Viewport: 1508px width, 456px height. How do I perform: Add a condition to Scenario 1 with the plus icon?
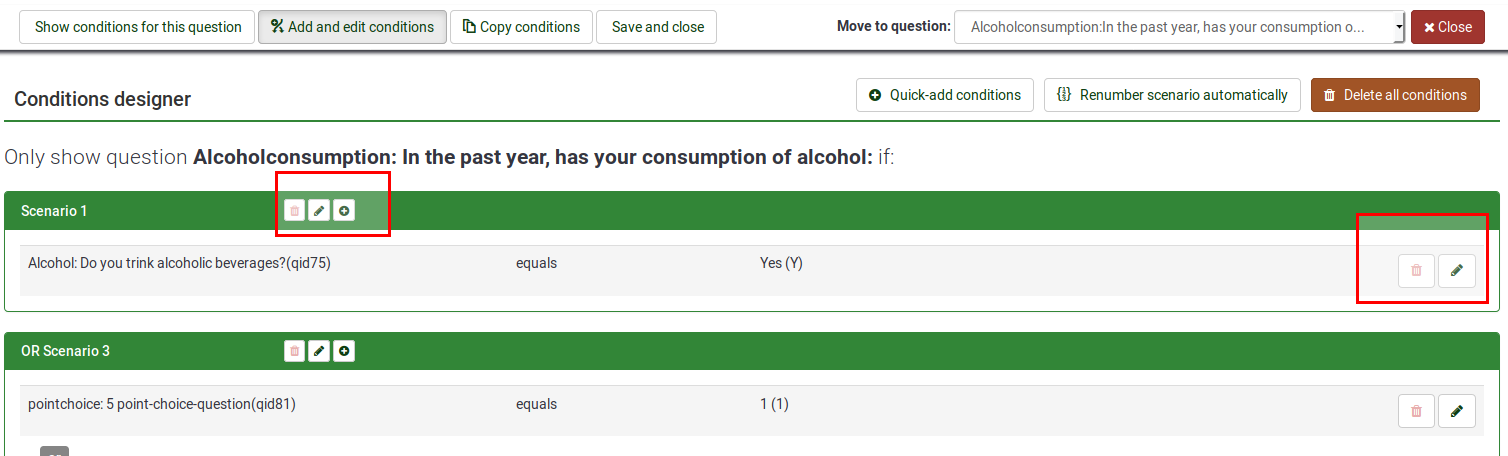[x=344, y=211]
